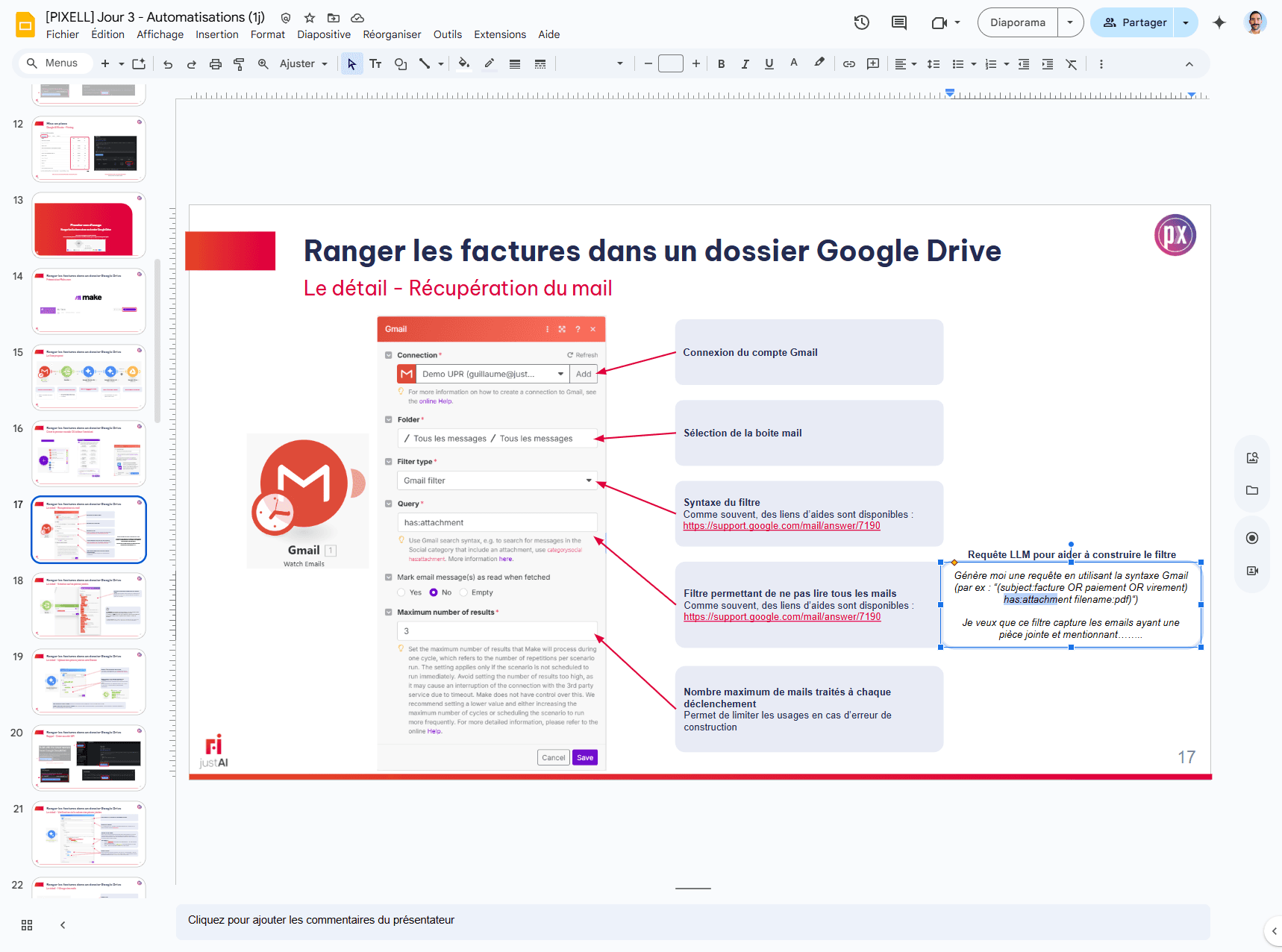Click the Meet camera icon
Image resolution: width=1282 pixels, height=952 pixels.
point(939,22)
